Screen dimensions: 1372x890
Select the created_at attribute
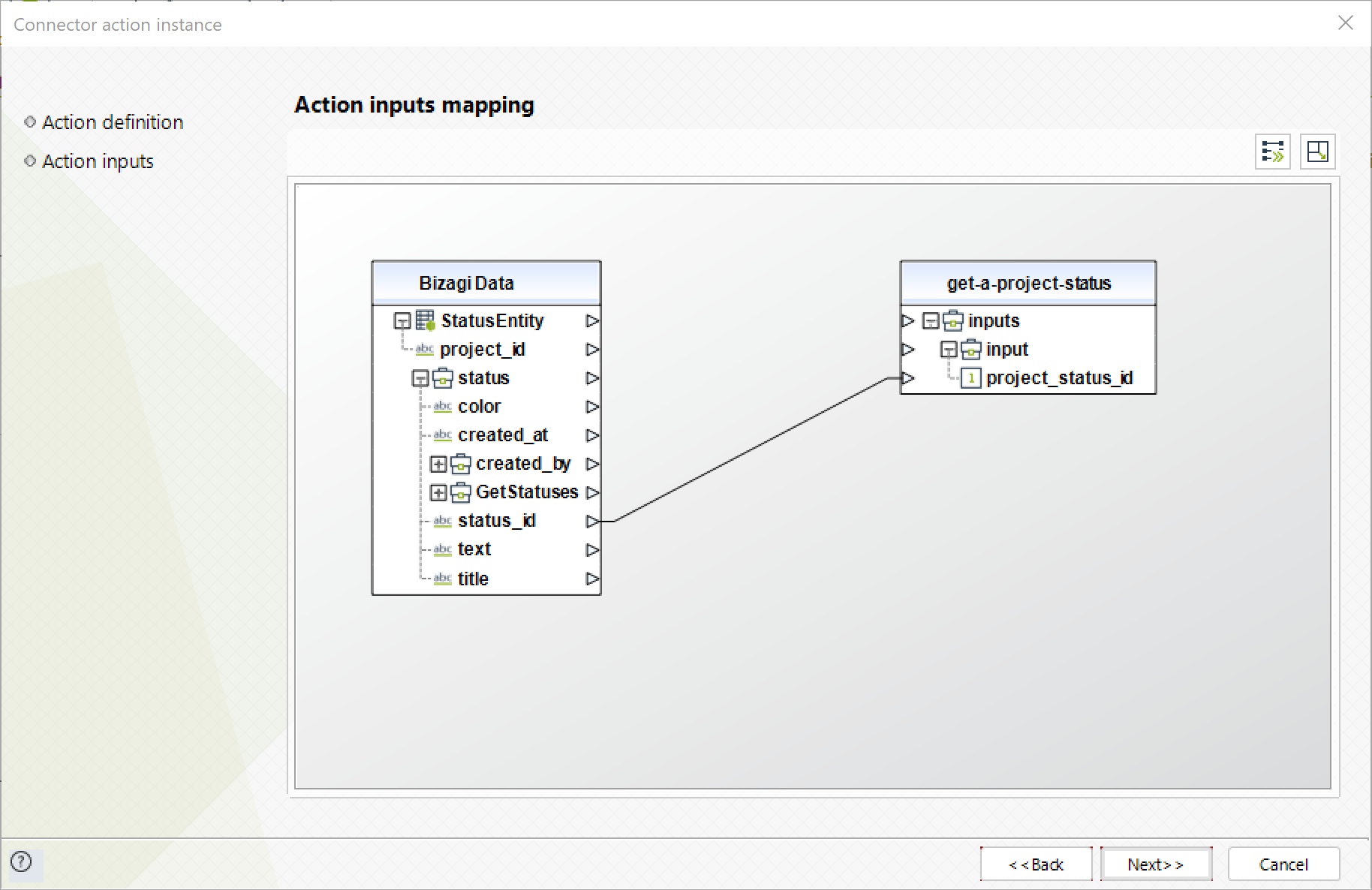(503, 435)
